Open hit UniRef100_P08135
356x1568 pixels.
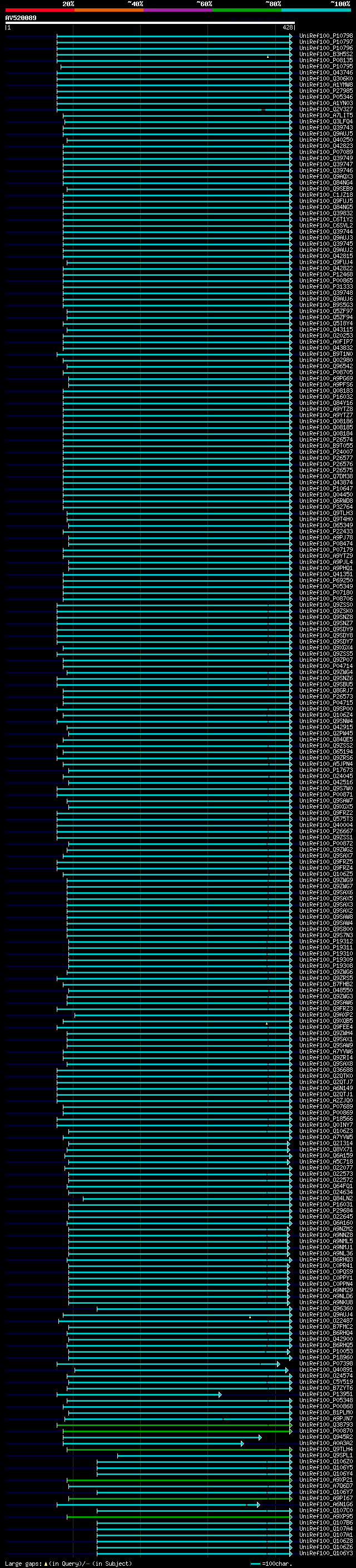[326, 60]
